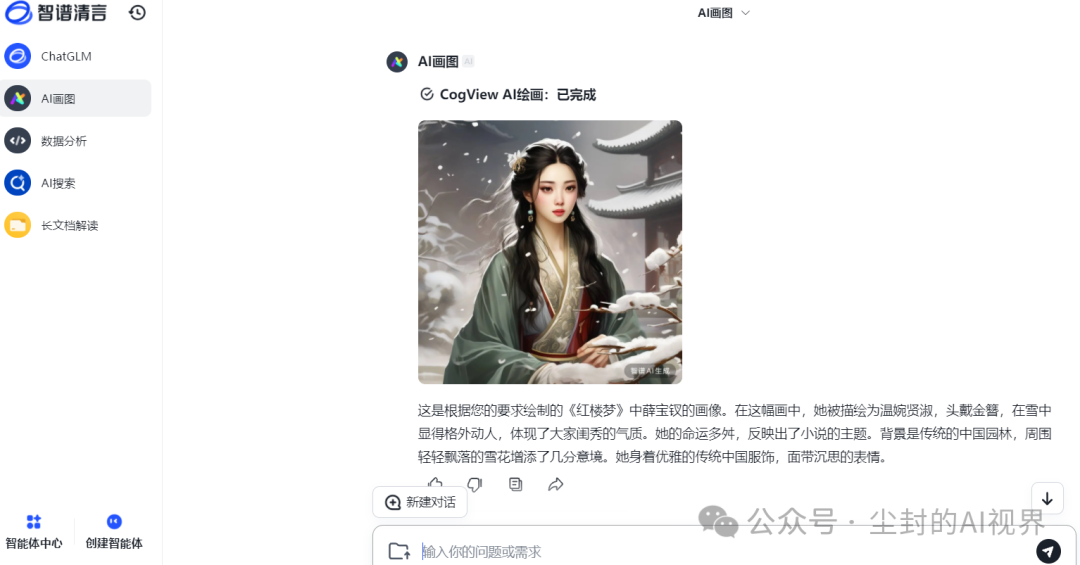Click the thumbs-up icon under the reply
Screen dimensions: 1080x565
coord(435,483)
